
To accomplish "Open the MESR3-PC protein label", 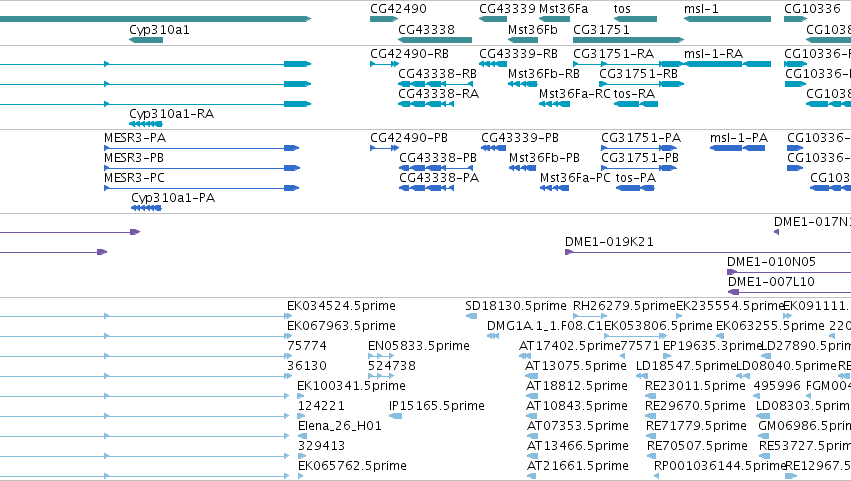I will point(134,178).
